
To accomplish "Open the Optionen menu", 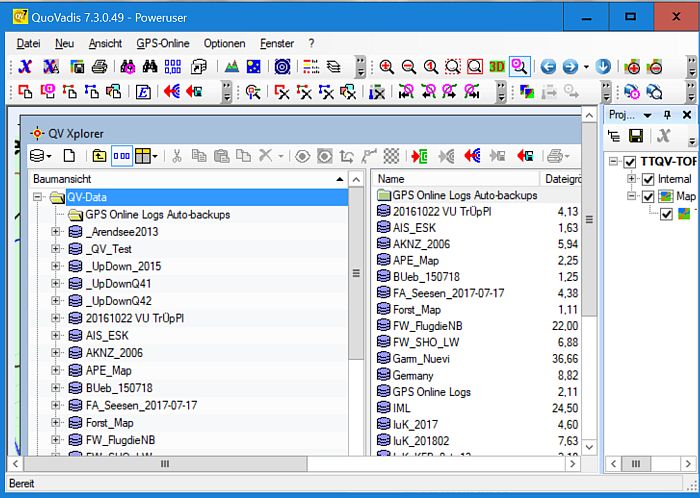I will pyautogui.click(x=225, y=43).
